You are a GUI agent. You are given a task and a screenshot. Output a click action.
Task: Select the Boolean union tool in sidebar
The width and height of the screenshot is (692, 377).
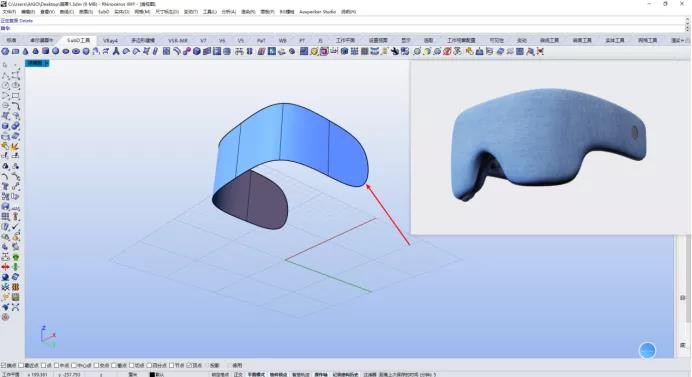click(x=15, y=126)
